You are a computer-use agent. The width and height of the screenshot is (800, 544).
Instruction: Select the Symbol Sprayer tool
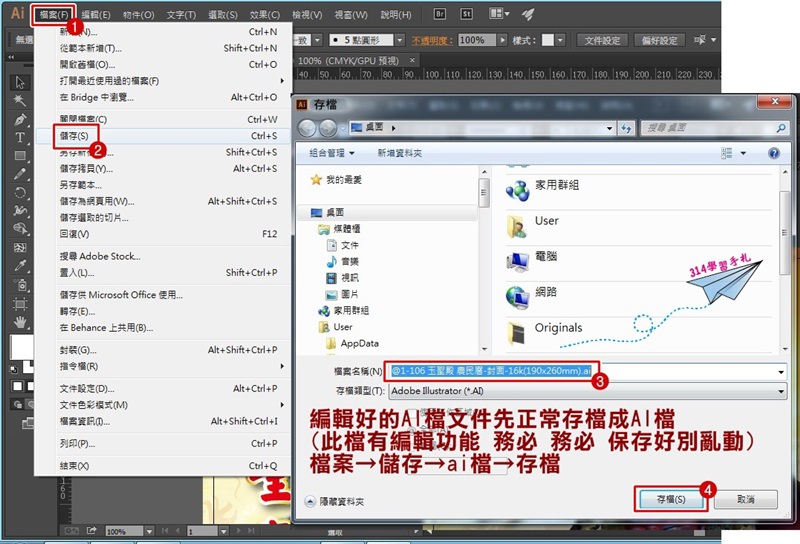(x=20, y=284)
